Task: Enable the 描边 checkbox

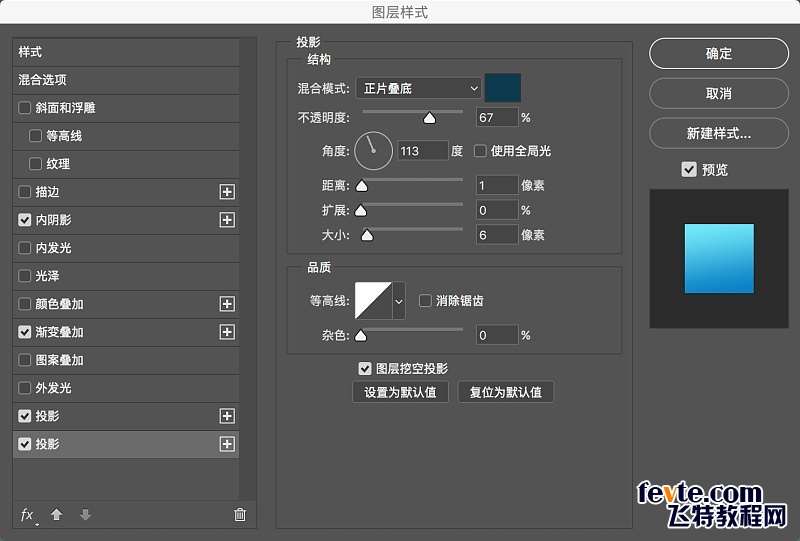Action: (24, 192)
